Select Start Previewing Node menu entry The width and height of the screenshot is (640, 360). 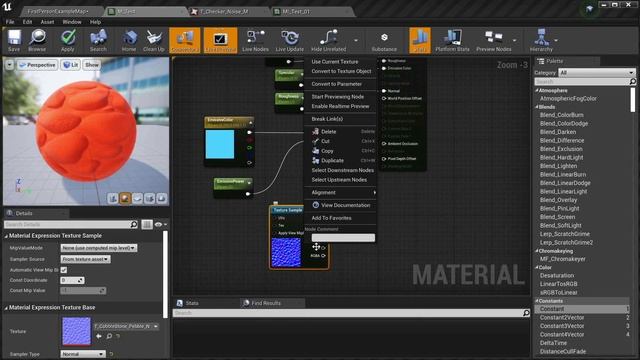338,97
